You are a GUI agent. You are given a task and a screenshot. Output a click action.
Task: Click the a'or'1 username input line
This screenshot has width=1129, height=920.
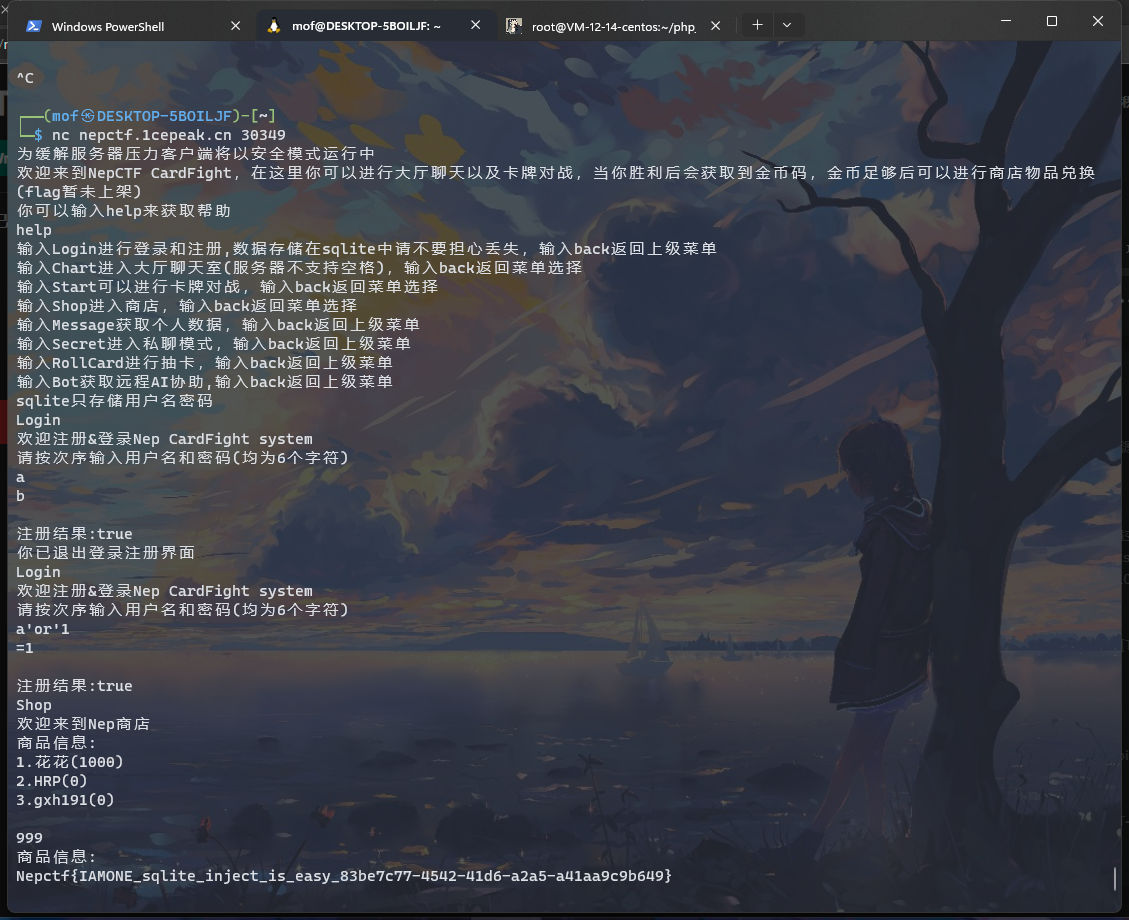(x=42, y=628)
